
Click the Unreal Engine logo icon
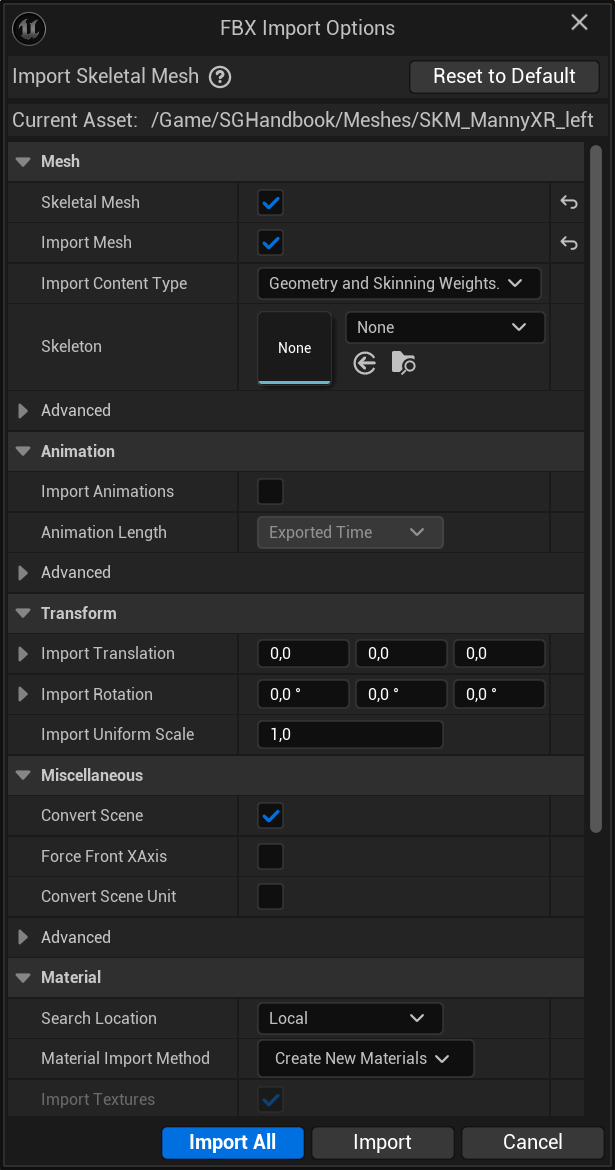29,29
